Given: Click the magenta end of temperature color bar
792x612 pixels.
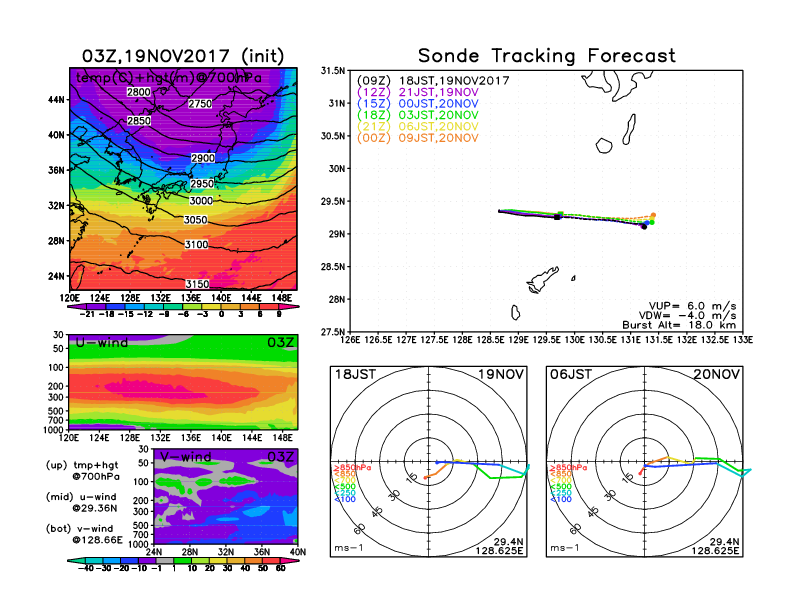Looking at the screenshot, I should 288,307.
